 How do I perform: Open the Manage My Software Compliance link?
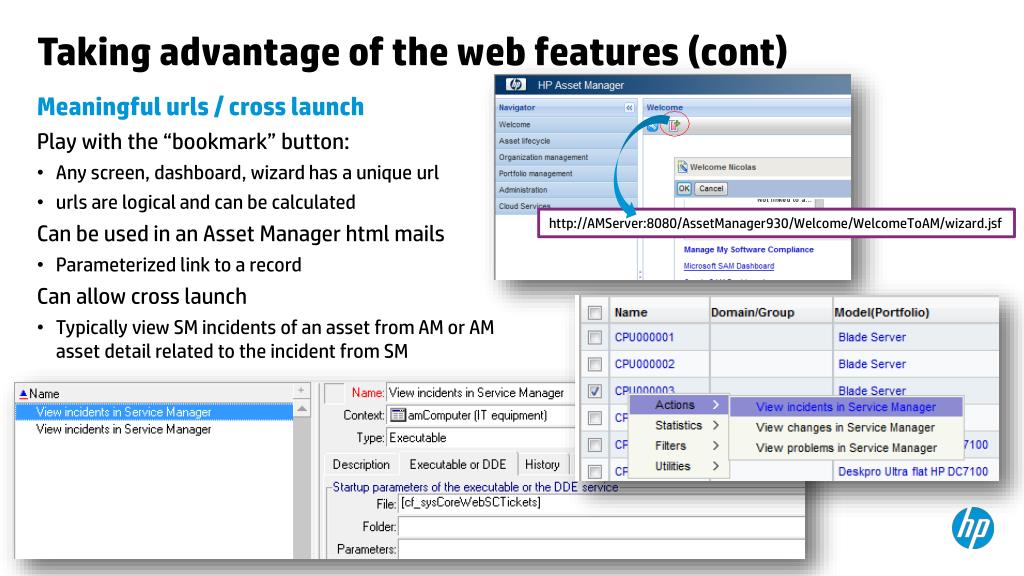pyautogui.click(x=748, y=249)
